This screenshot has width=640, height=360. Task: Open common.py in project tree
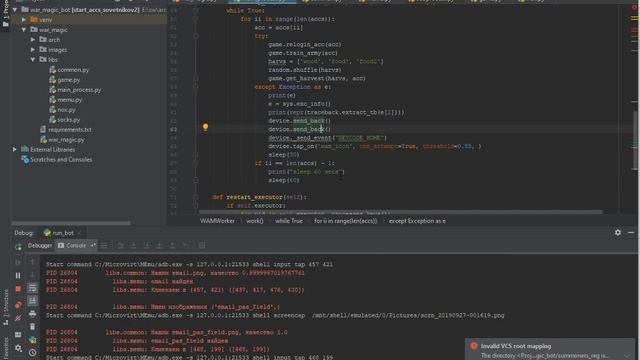tap(69, 70)
